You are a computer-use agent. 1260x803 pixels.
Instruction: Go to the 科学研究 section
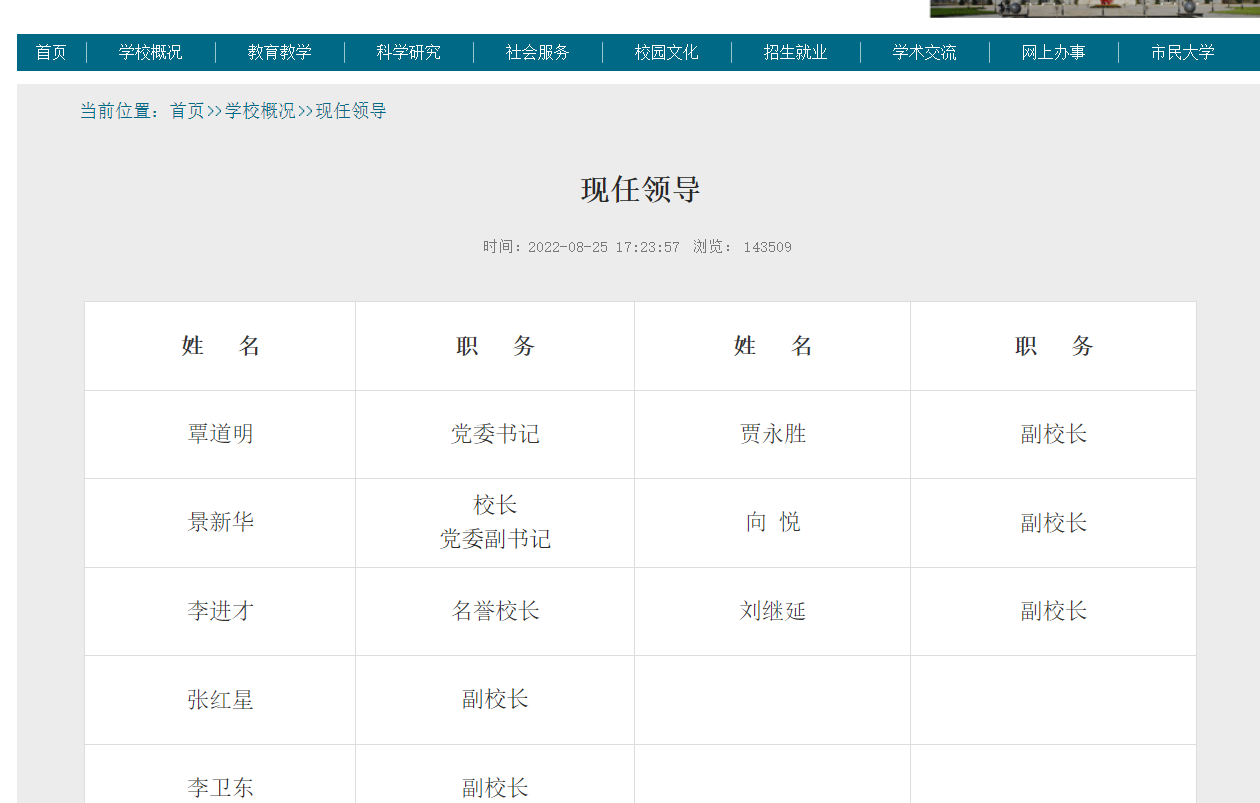click(x=409, y=53)
